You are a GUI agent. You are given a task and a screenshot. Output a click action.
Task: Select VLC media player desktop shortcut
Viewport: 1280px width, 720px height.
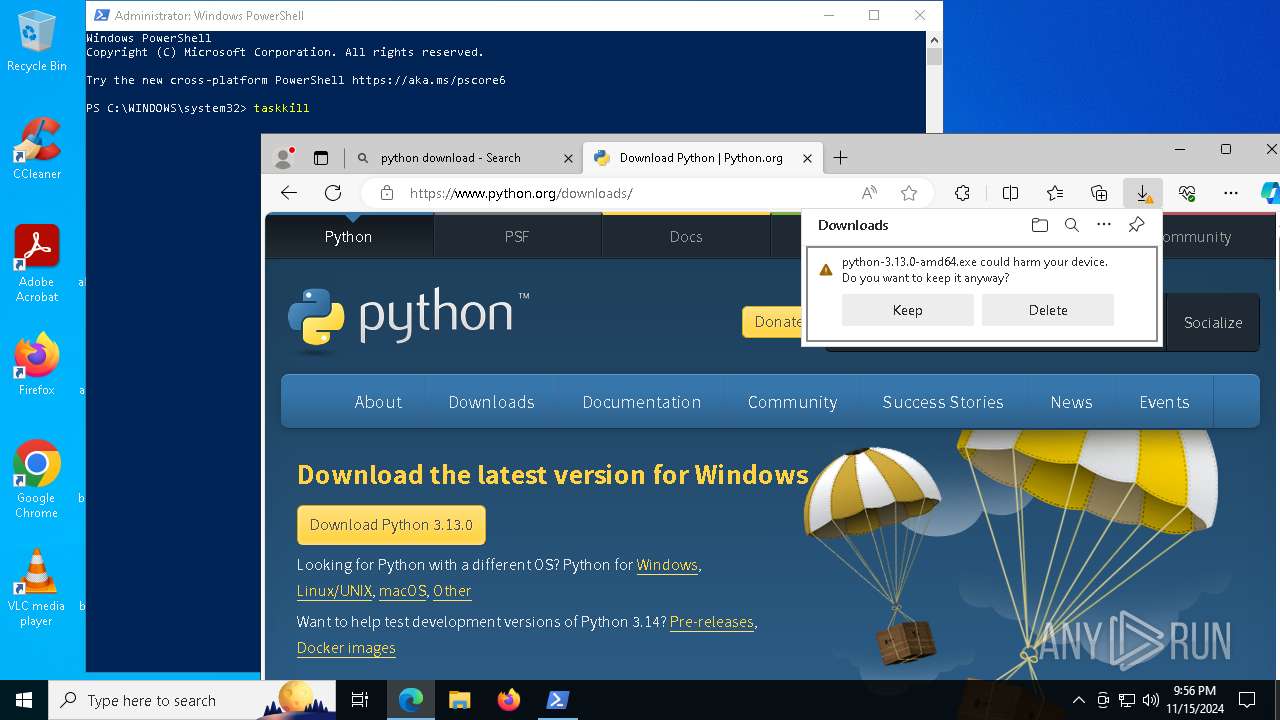coord(37,588)
